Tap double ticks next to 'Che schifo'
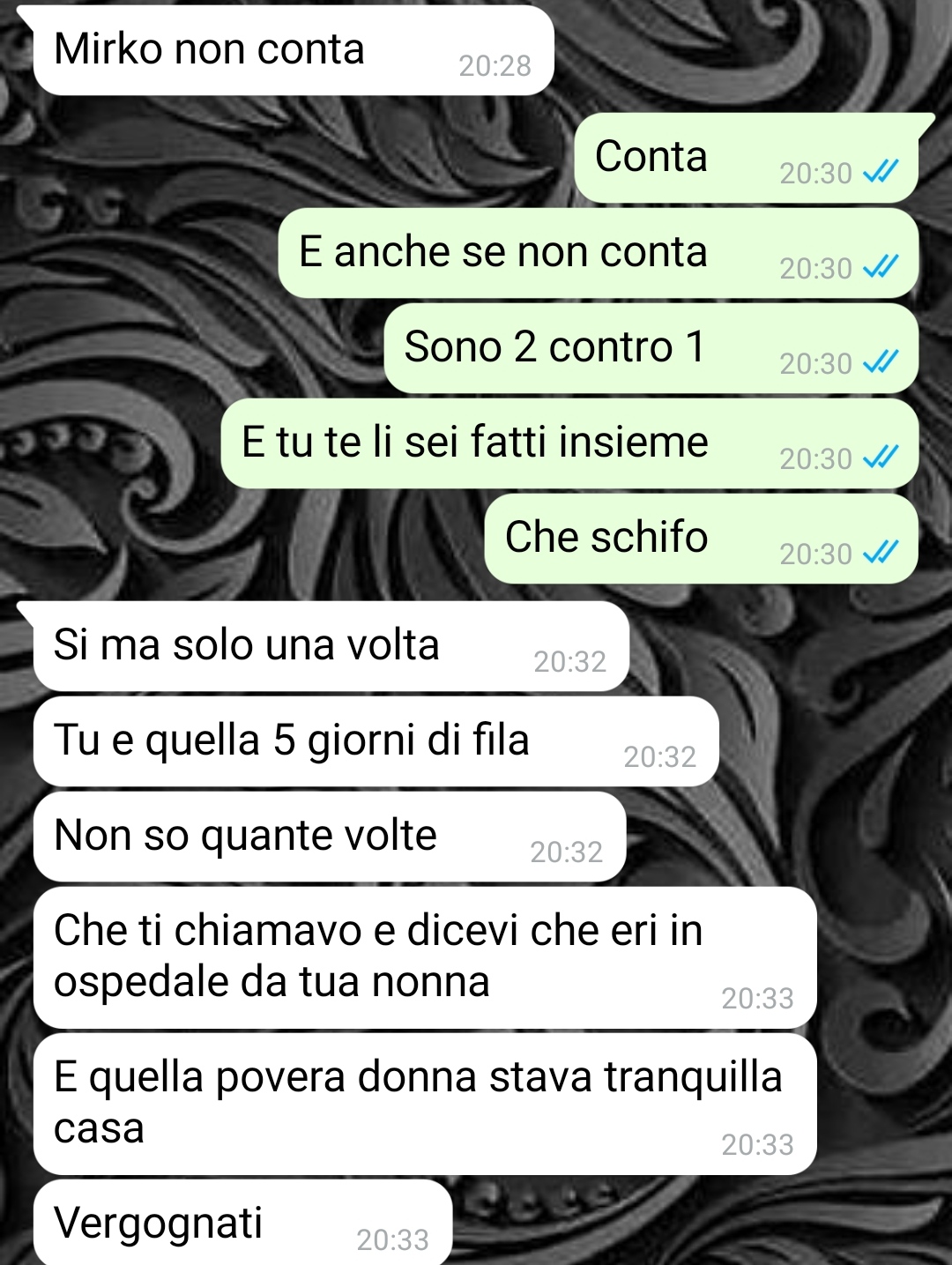The image size is (952, 1265). (x=880, y=552)
